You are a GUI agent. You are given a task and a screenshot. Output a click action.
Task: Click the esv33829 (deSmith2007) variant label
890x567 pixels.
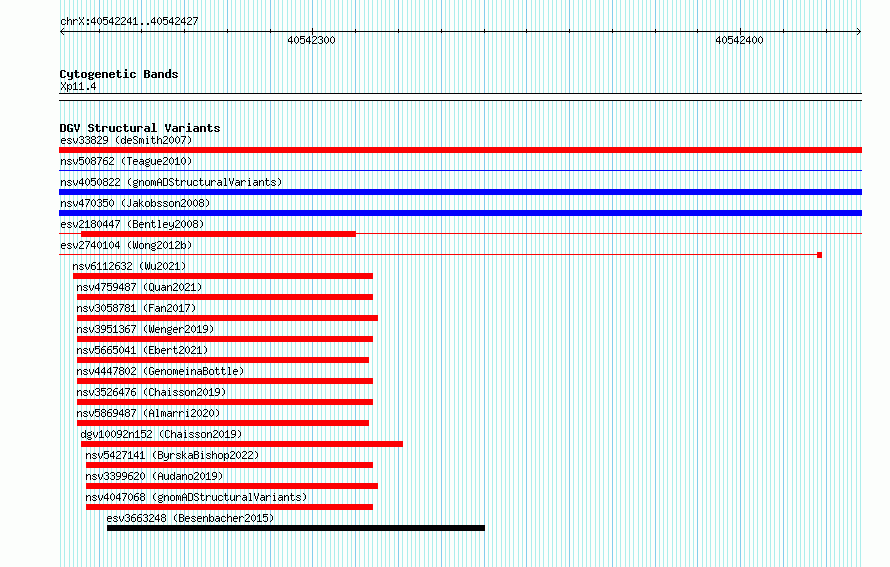tap(126, 140)
